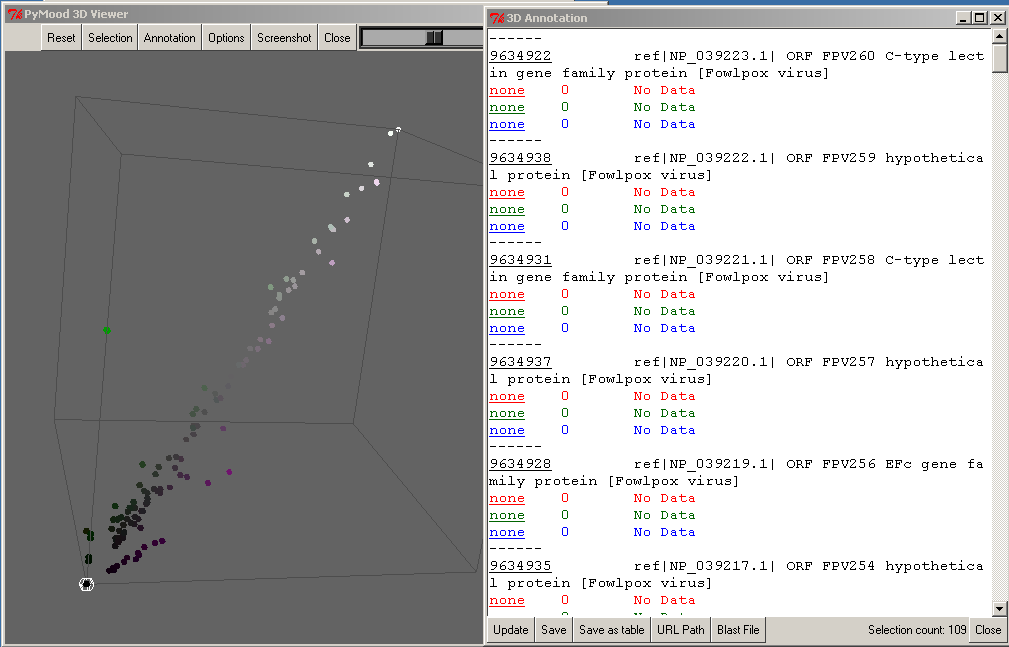Click blue 'none' link under 9634938

pos(507,226)
